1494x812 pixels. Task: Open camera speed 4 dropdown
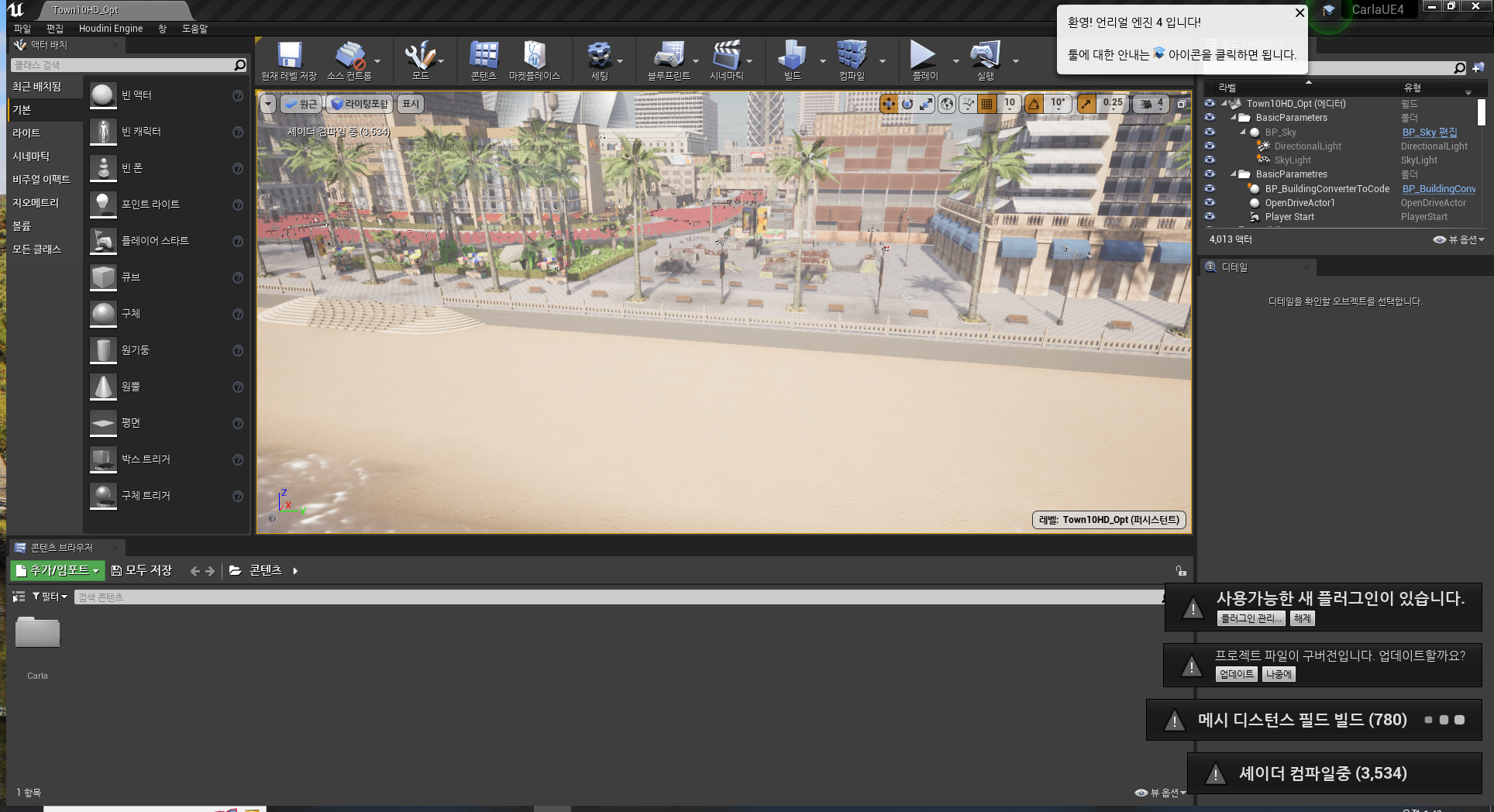point(1151,104)
